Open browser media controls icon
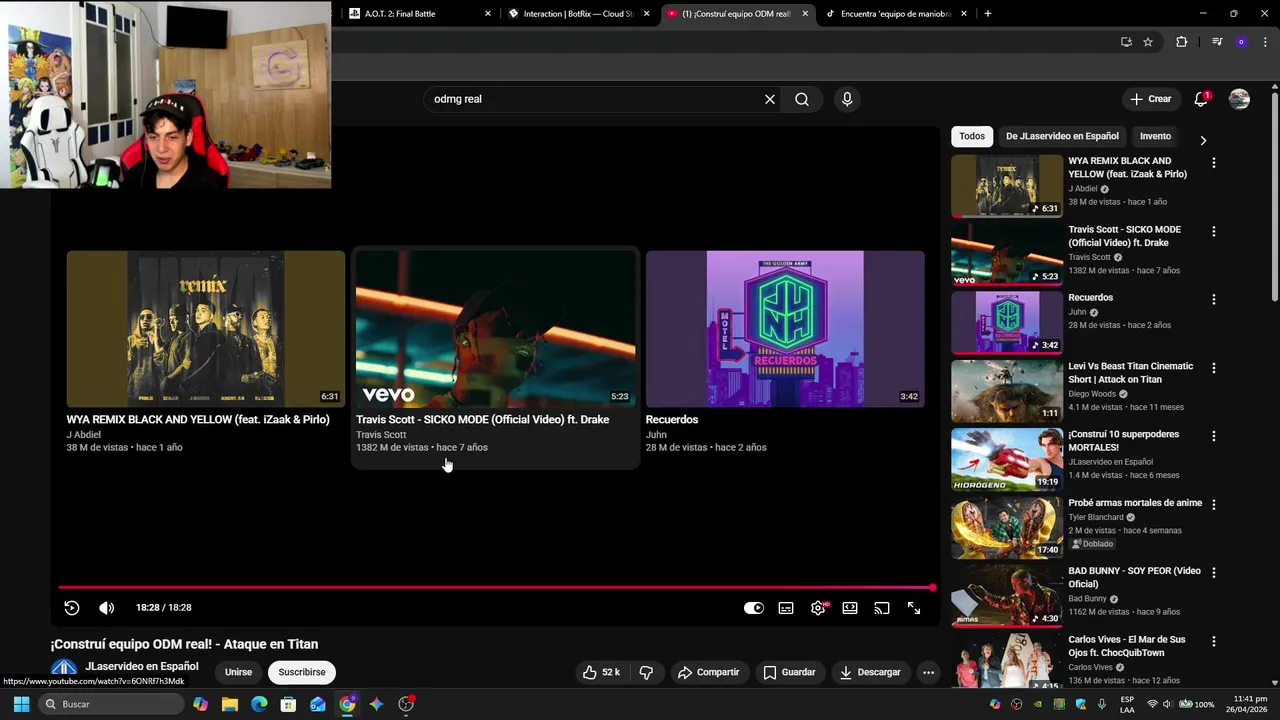This screenshot has height=720, width=1280. (1217, 42)
